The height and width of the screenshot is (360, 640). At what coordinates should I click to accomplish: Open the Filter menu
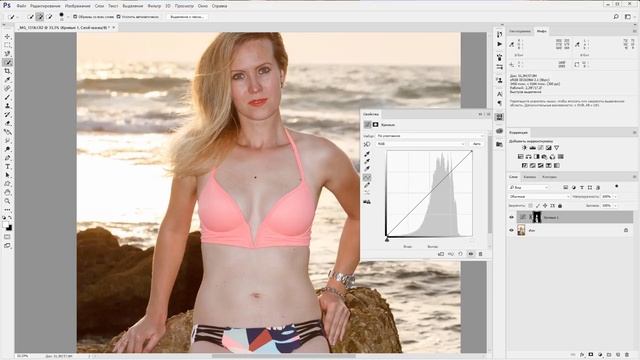tap(154, 6)
